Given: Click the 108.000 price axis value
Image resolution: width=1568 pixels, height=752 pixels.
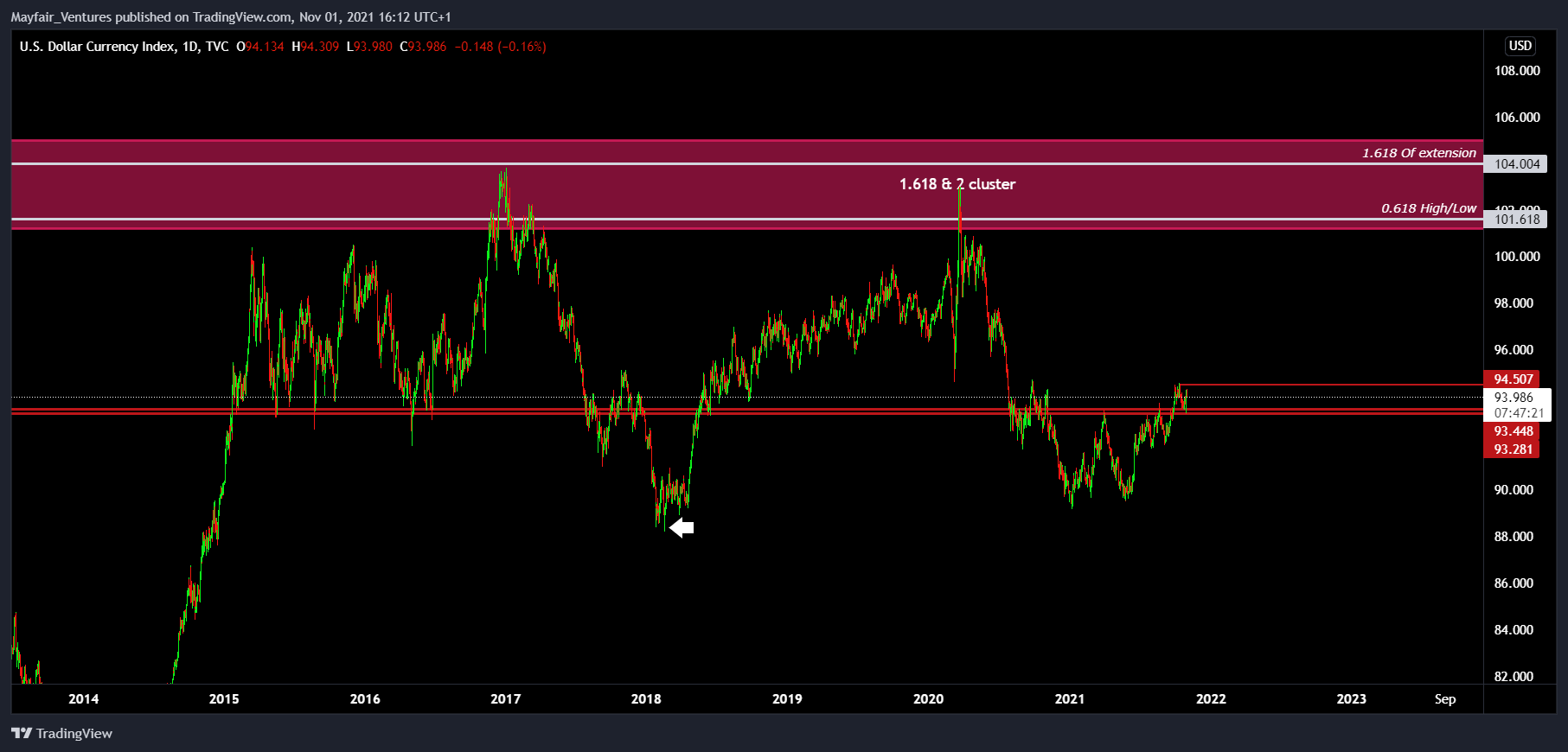Looking at the screenshot, I should point(1517,71).
